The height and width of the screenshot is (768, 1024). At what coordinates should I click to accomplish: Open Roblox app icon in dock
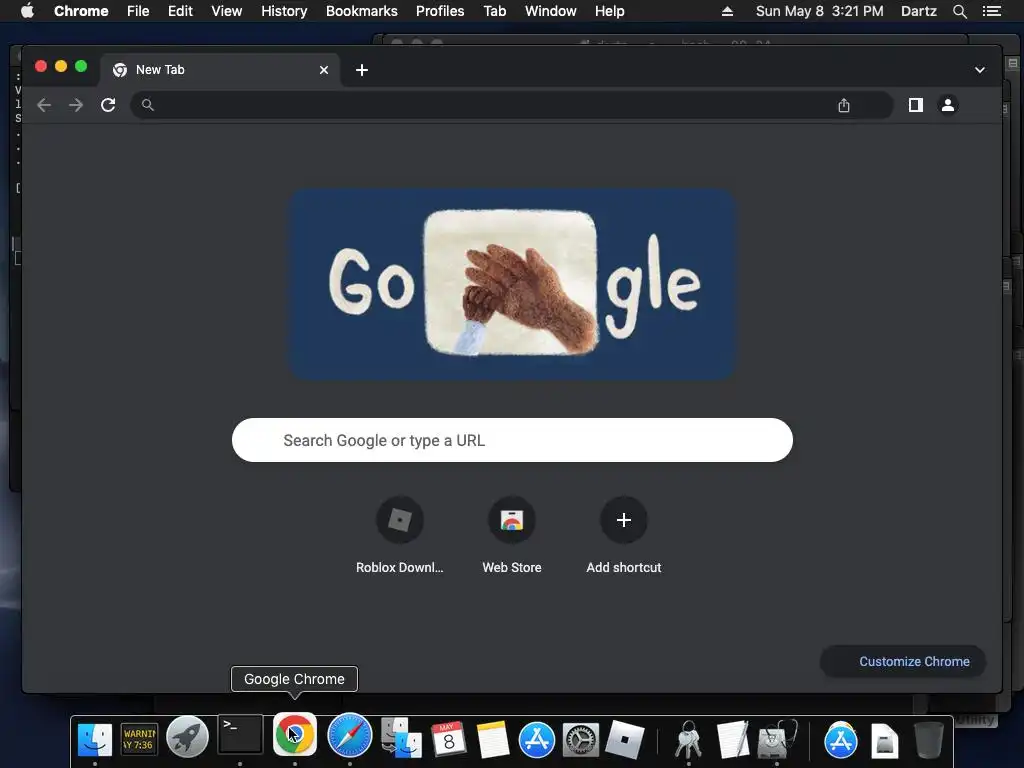point(624,740)
